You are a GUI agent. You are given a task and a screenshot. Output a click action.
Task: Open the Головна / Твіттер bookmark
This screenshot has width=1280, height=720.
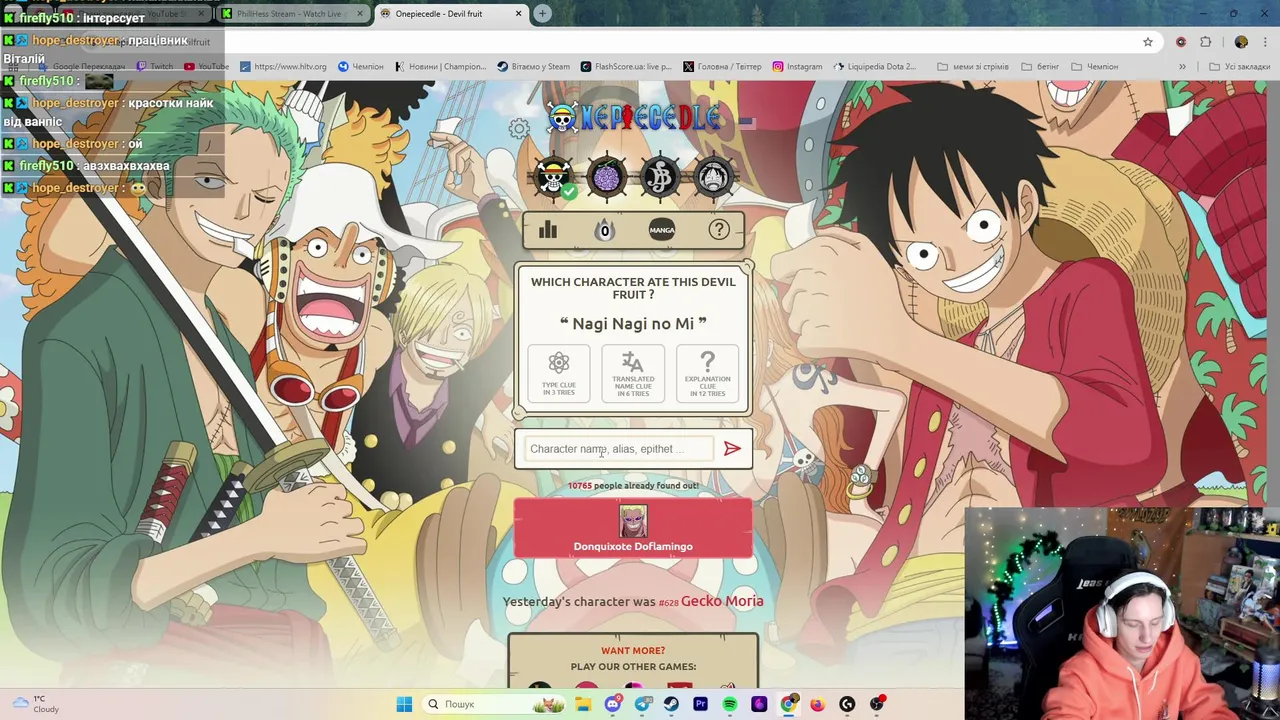coord(722,67)
